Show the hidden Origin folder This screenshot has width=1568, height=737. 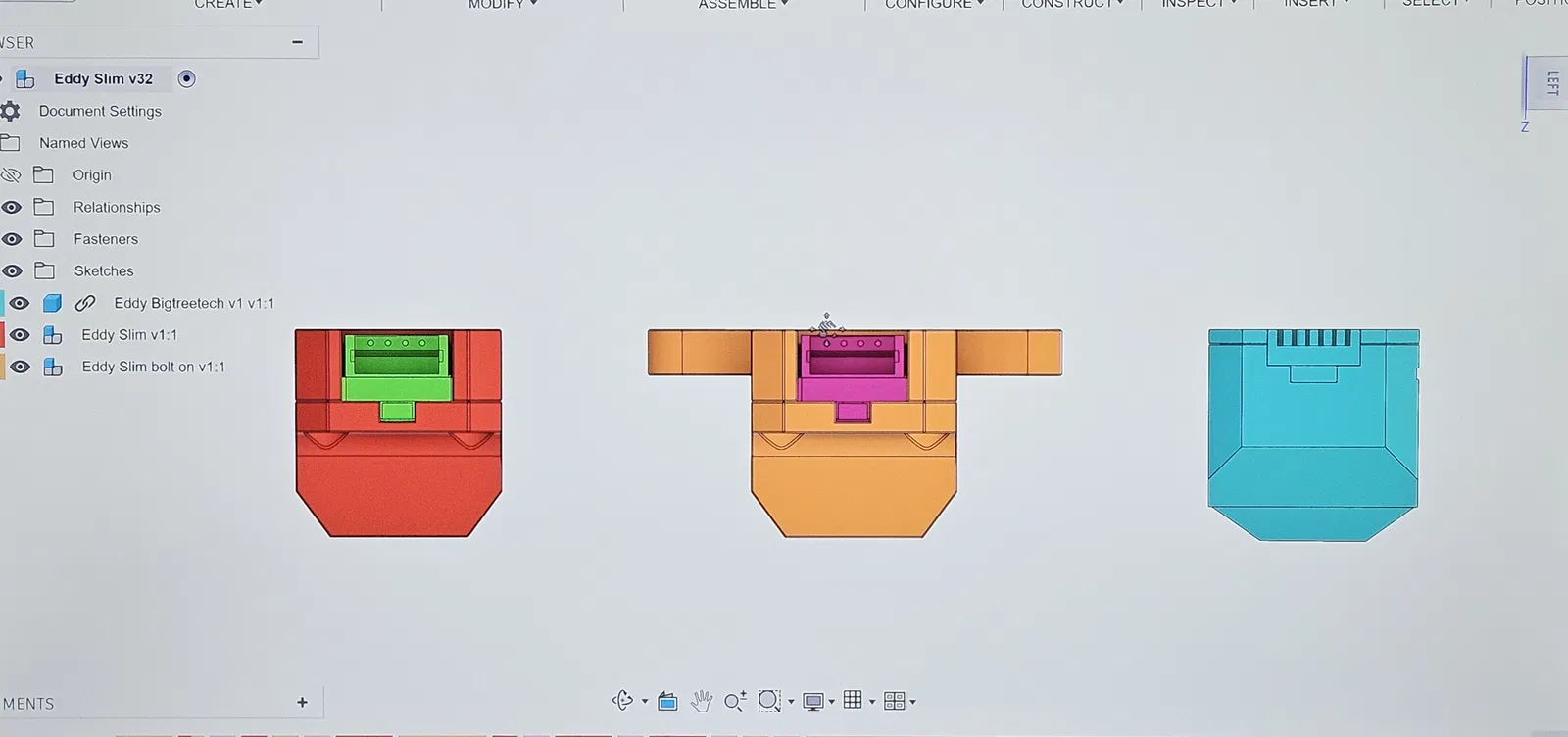[11, 175]
